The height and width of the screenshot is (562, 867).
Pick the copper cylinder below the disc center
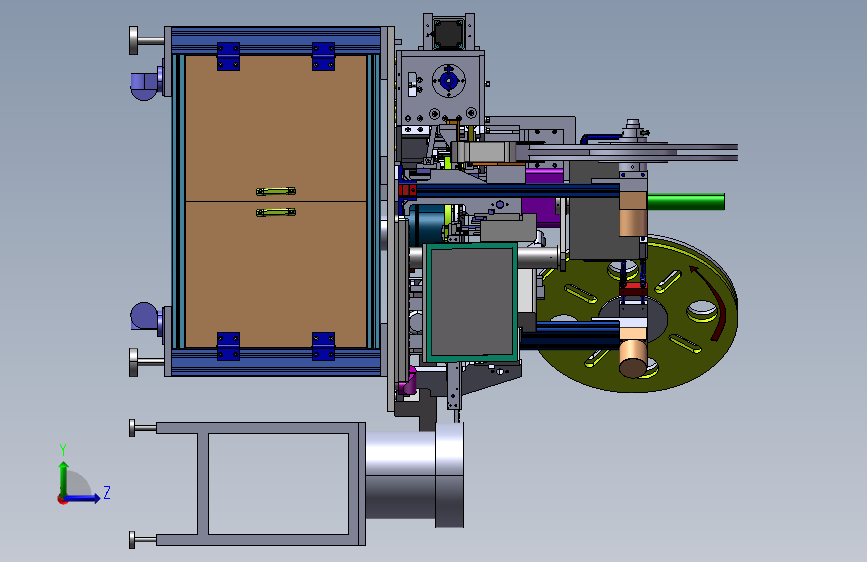pyautogui.click(x=634, y=358)
